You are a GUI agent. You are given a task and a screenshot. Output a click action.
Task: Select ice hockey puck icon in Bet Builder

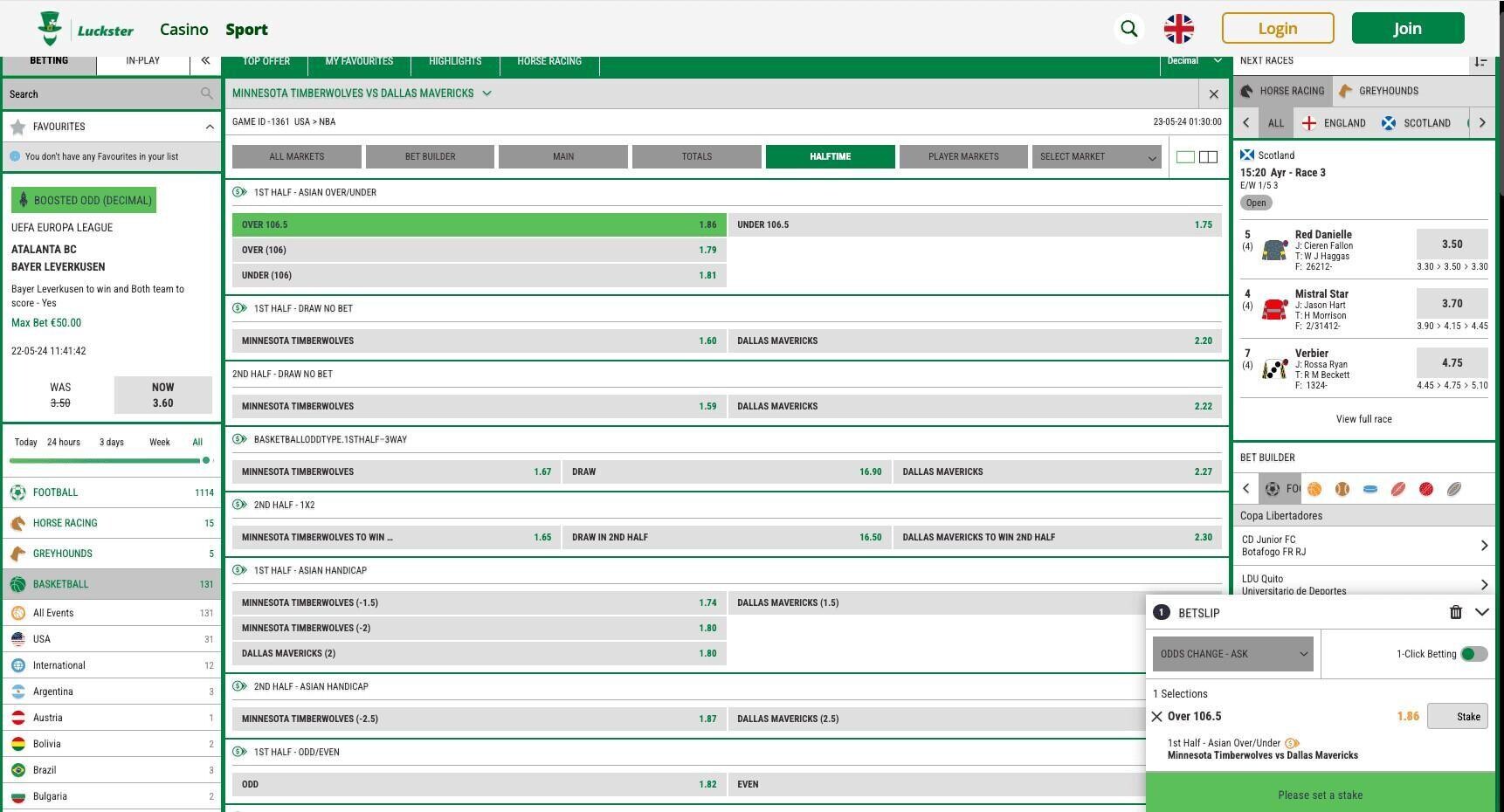pyautogui.click(x=1370, y=489)
